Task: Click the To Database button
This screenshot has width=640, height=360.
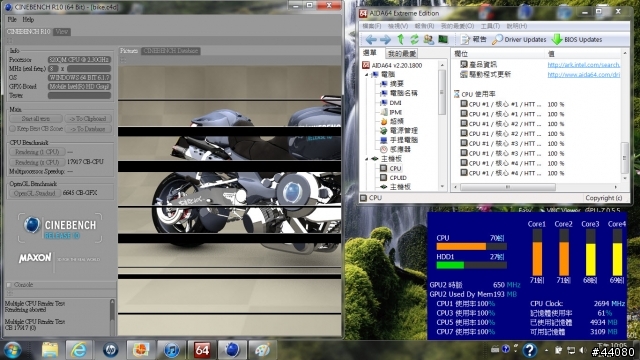Action: pos(88,129)
